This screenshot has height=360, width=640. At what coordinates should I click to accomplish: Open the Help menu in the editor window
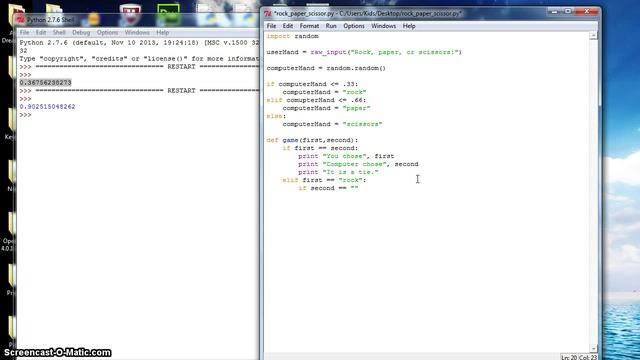click(409, 26)
